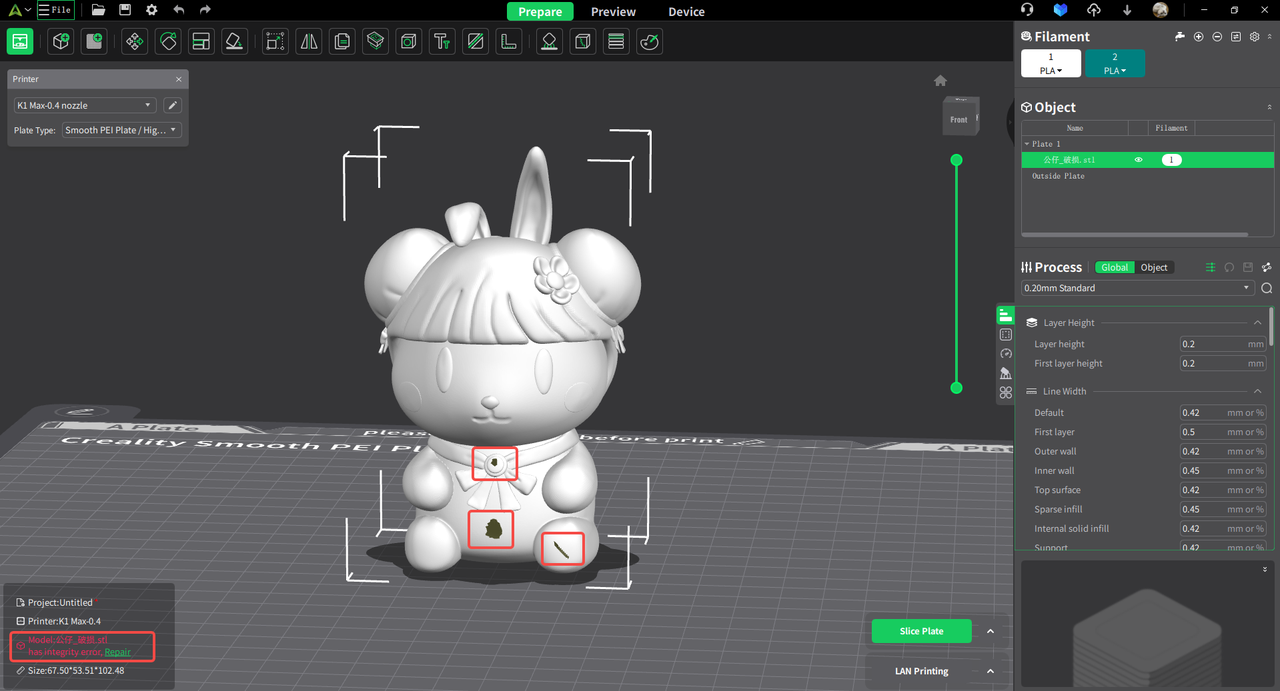Image resolution: width=1280 pixels, height=691 pixels.
Task: Click the download arrow icon
Action: 1128,10
